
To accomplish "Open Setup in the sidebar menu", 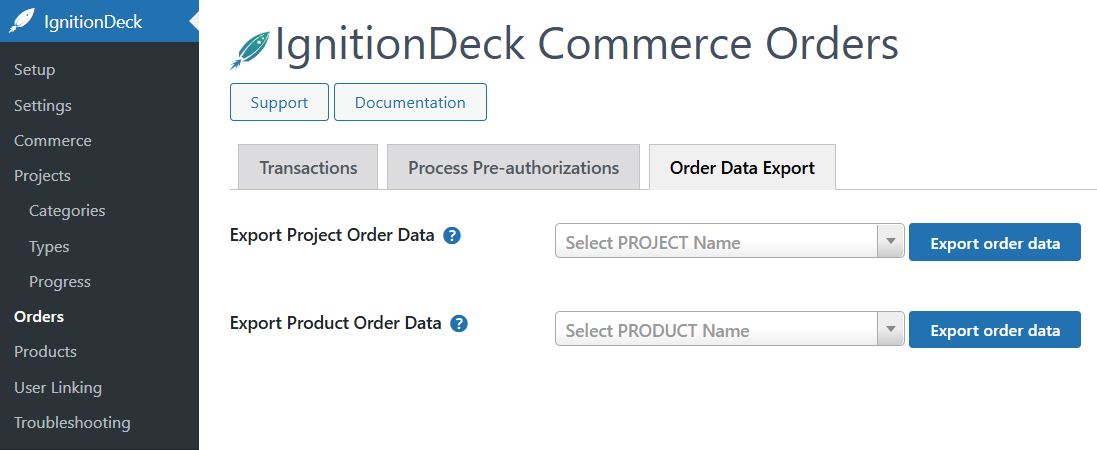I will [x=35, y=70].
